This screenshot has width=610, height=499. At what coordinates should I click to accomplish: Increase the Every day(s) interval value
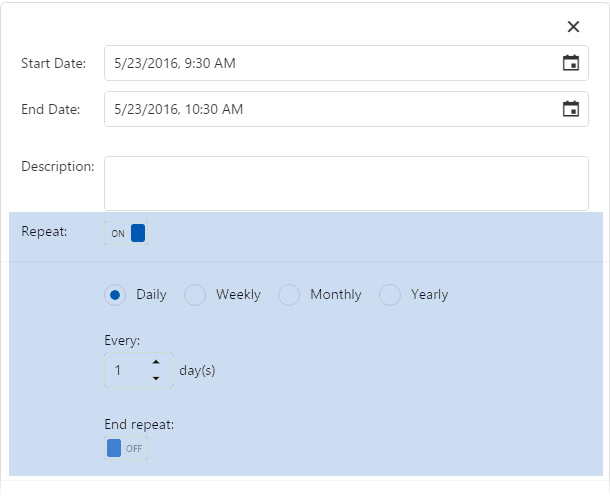coord(156,362)
